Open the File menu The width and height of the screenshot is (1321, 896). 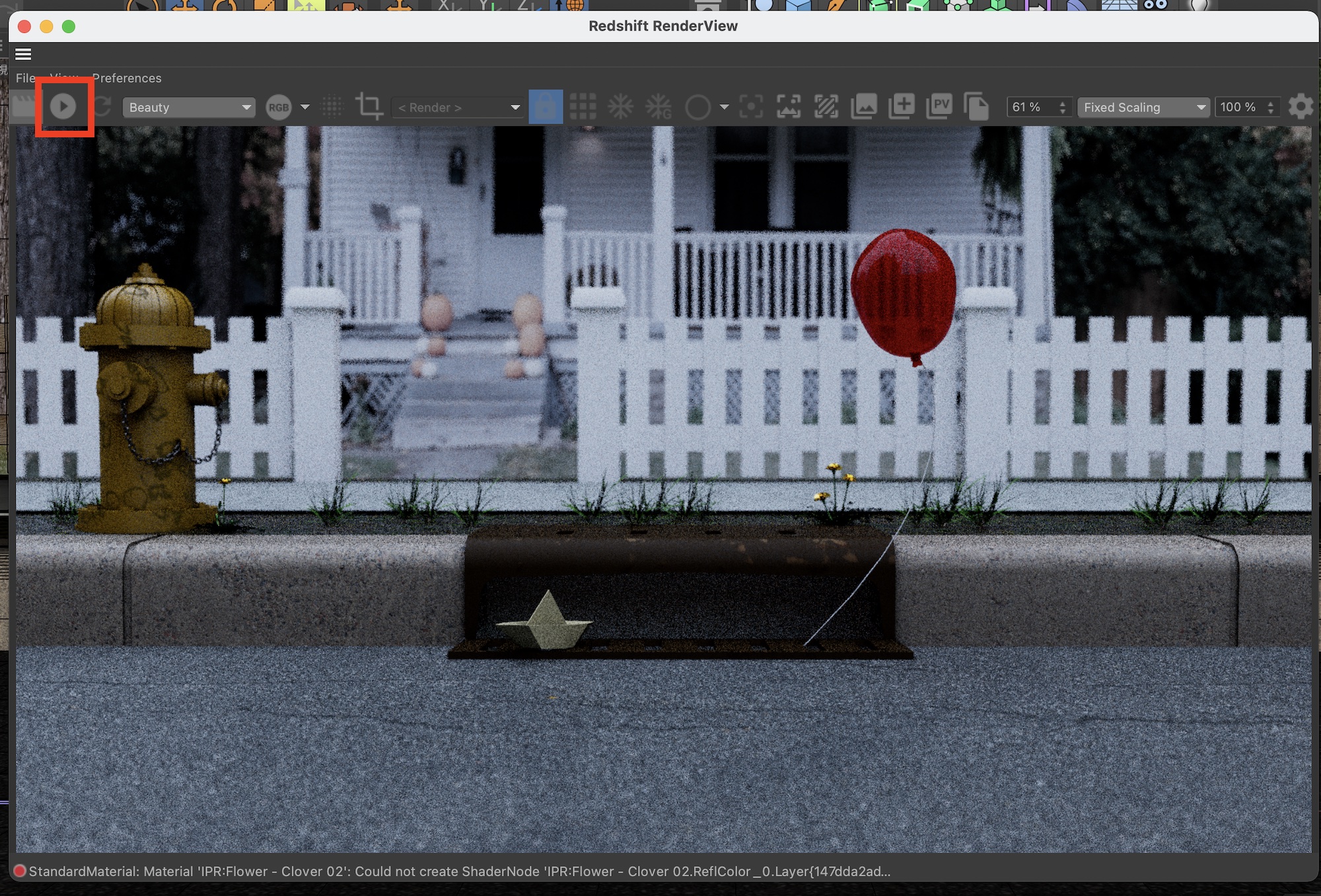point(25,78)
